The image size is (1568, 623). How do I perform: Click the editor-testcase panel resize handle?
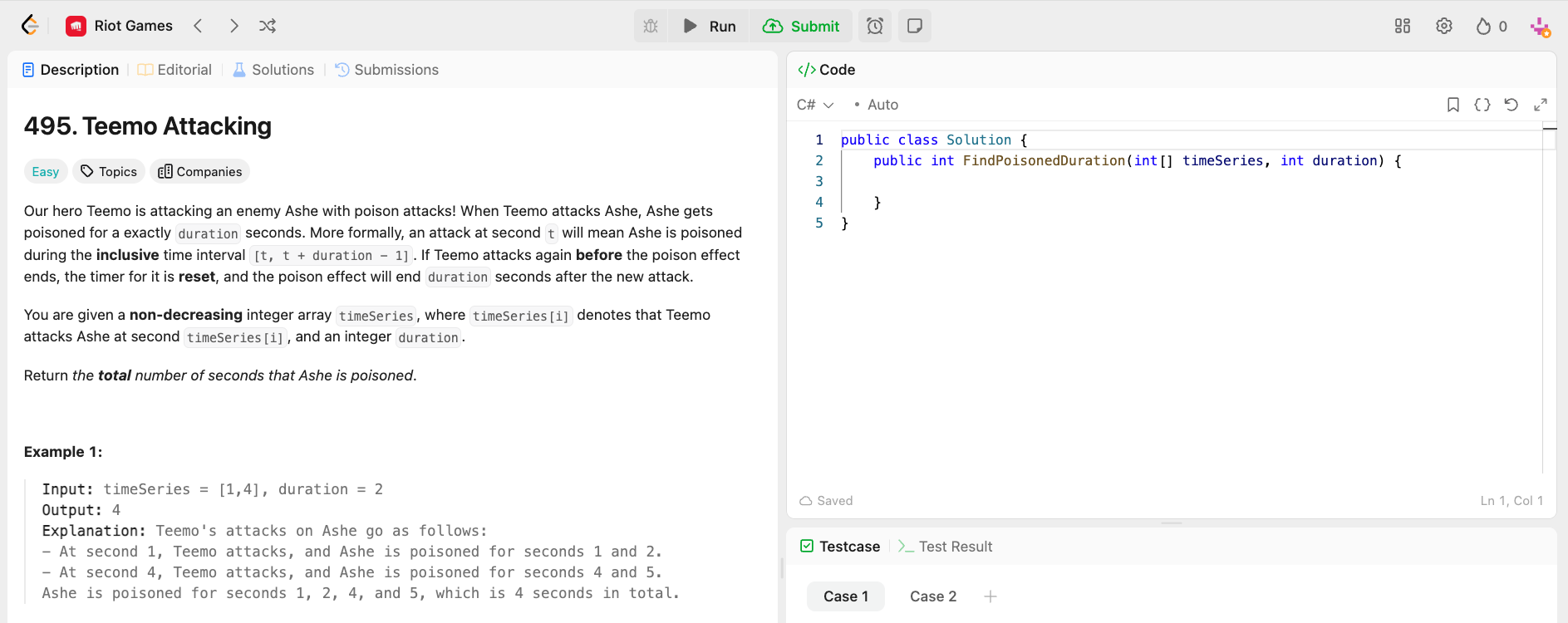pos(1172,523)
